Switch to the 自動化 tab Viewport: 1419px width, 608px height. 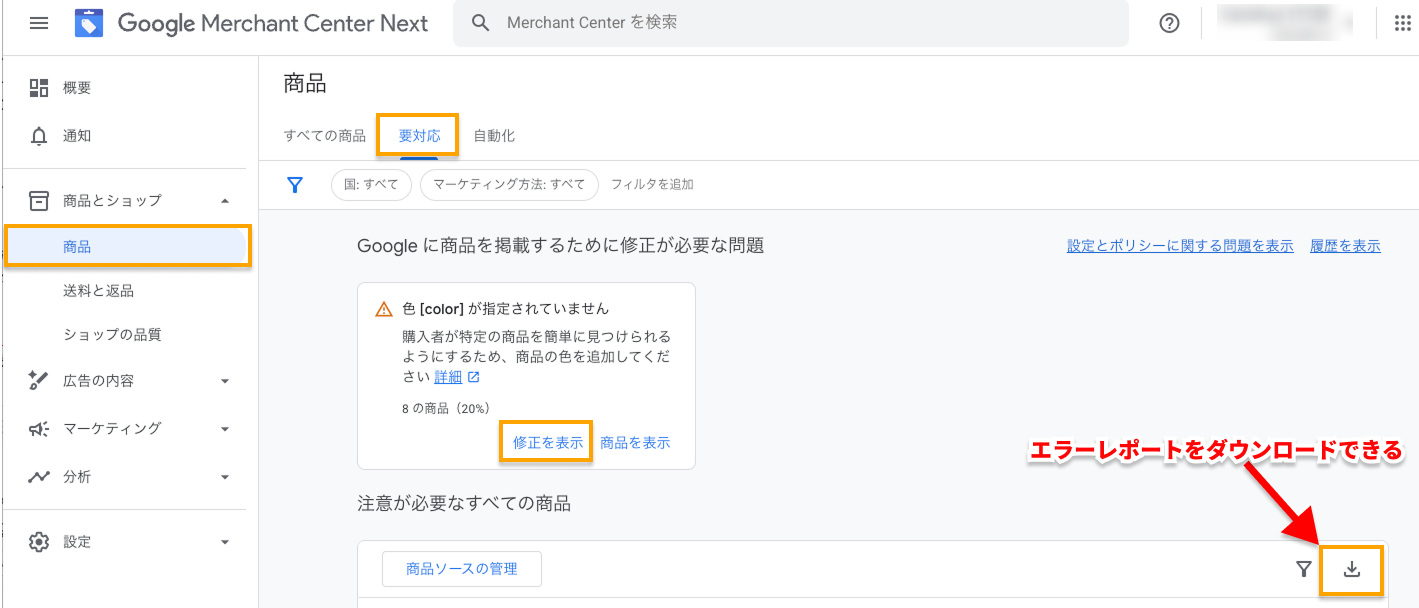point(494,136)
